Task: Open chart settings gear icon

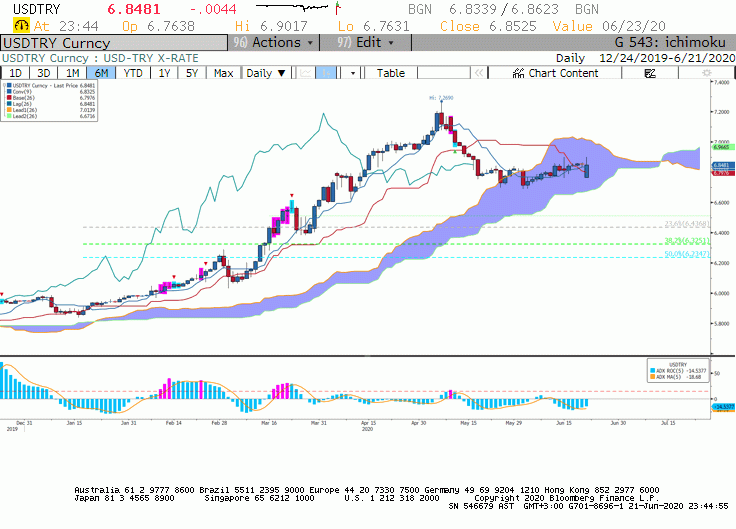Action: click(706, 73)
